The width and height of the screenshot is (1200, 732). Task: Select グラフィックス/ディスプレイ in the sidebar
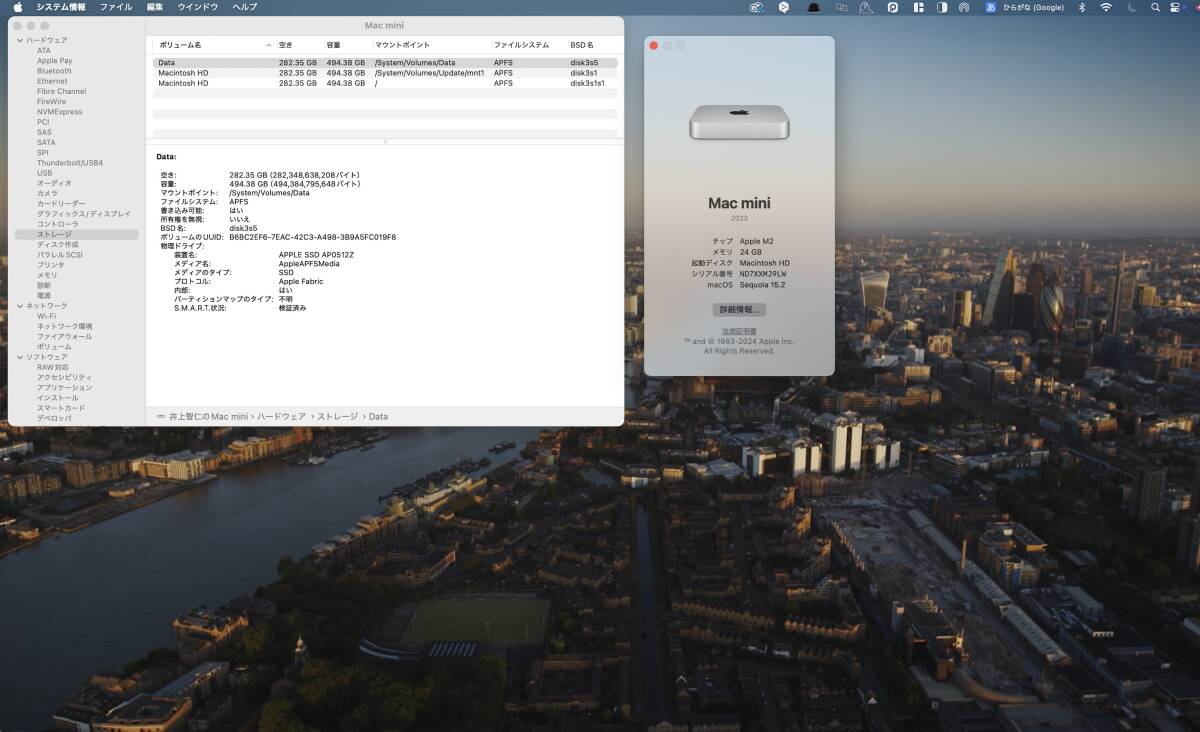click(x=84, y=214)
